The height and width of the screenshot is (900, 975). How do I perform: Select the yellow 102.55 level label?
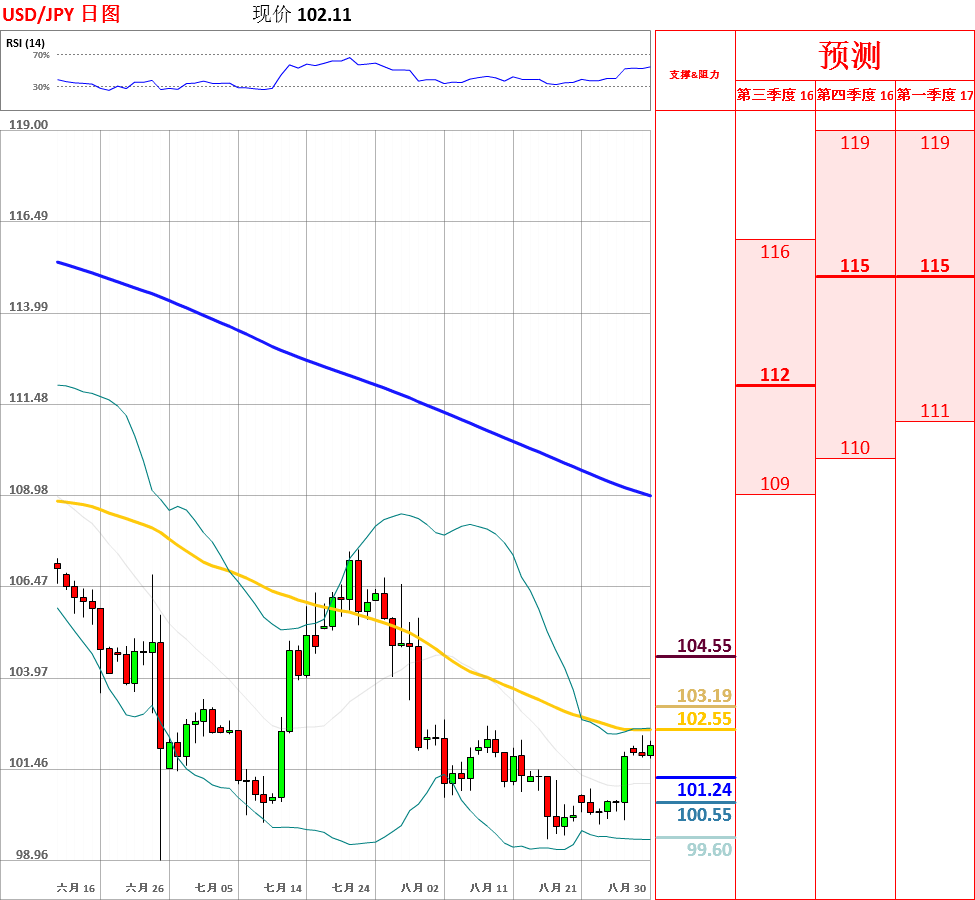pos(704,719)
